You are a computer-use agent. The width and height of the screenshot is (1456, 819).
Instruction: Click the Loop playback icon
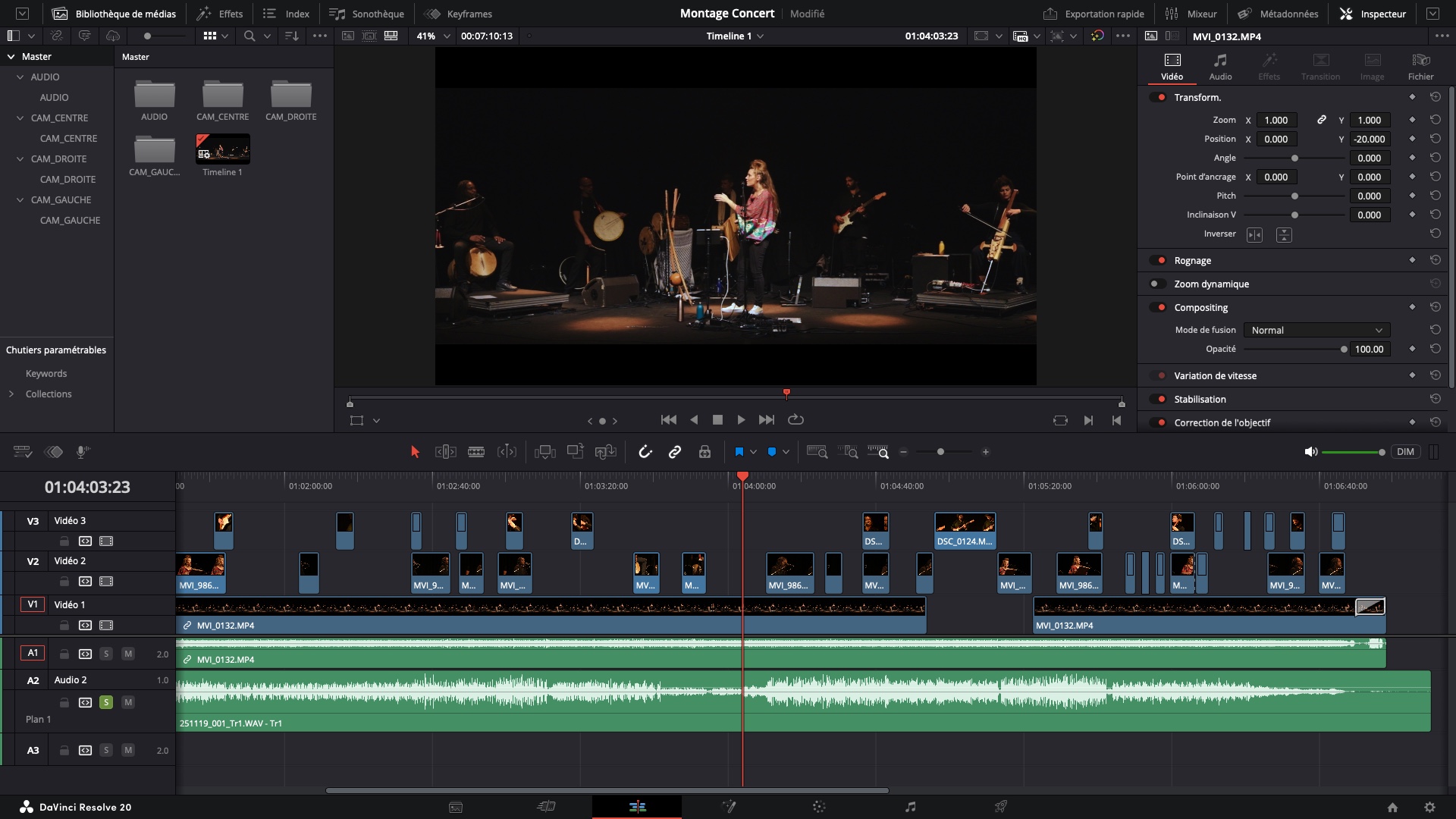tap(795, 419)
